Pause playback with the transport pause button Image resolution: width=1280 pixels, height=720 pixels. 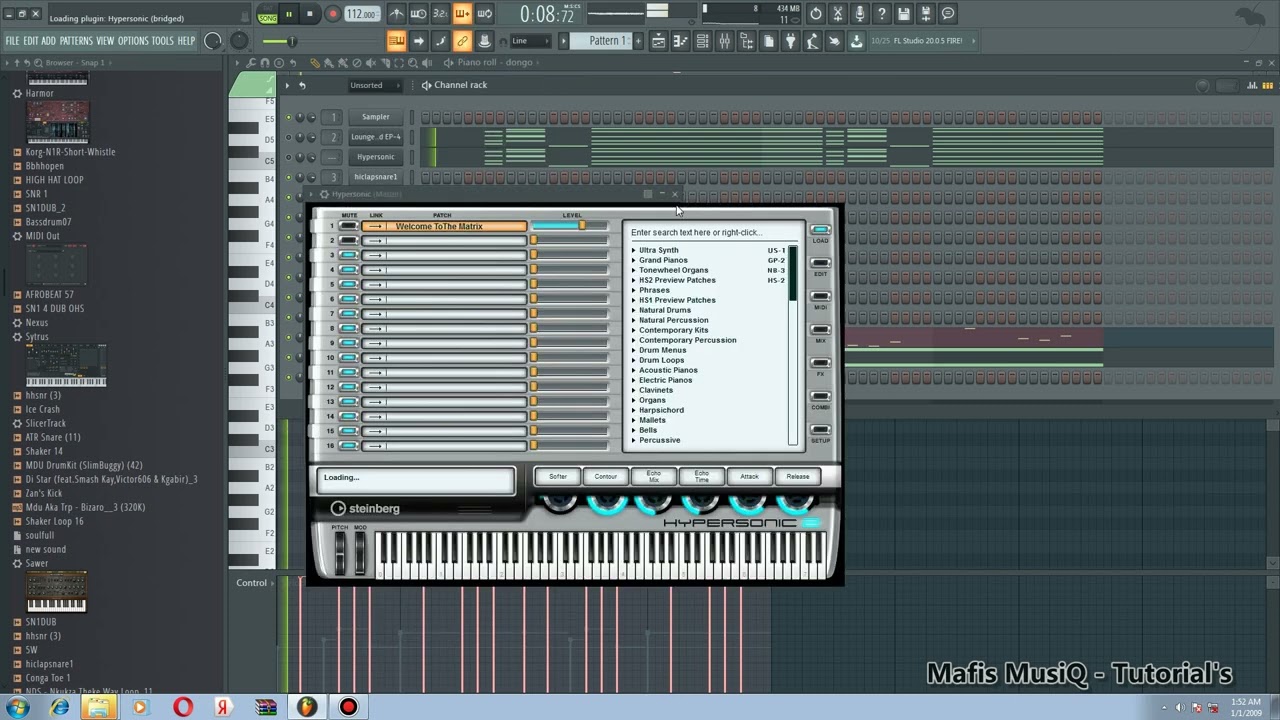[x=289, y=14]
